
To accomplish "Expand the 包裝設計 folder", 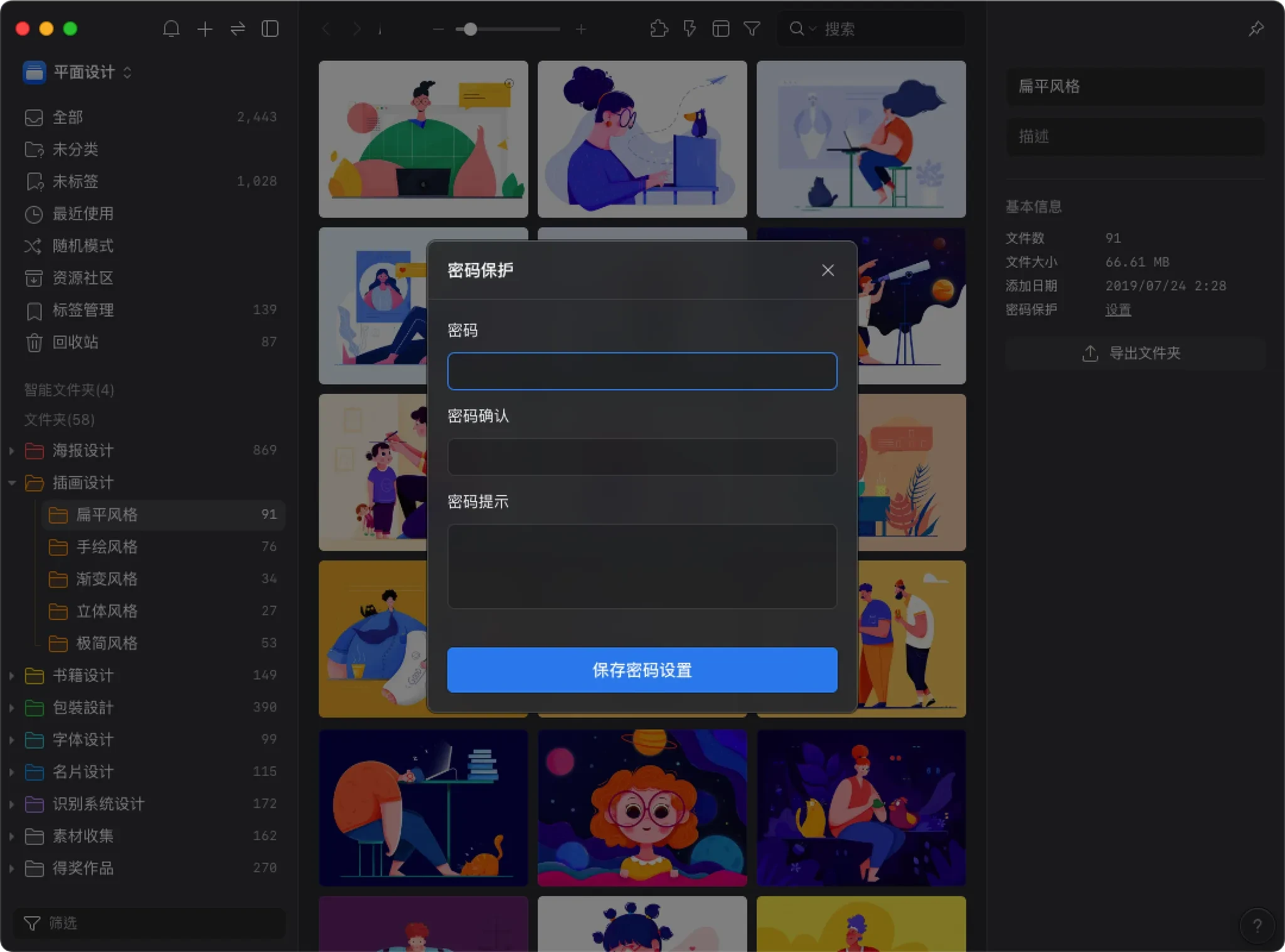I will pyautogui.click(x=11, y=707).
